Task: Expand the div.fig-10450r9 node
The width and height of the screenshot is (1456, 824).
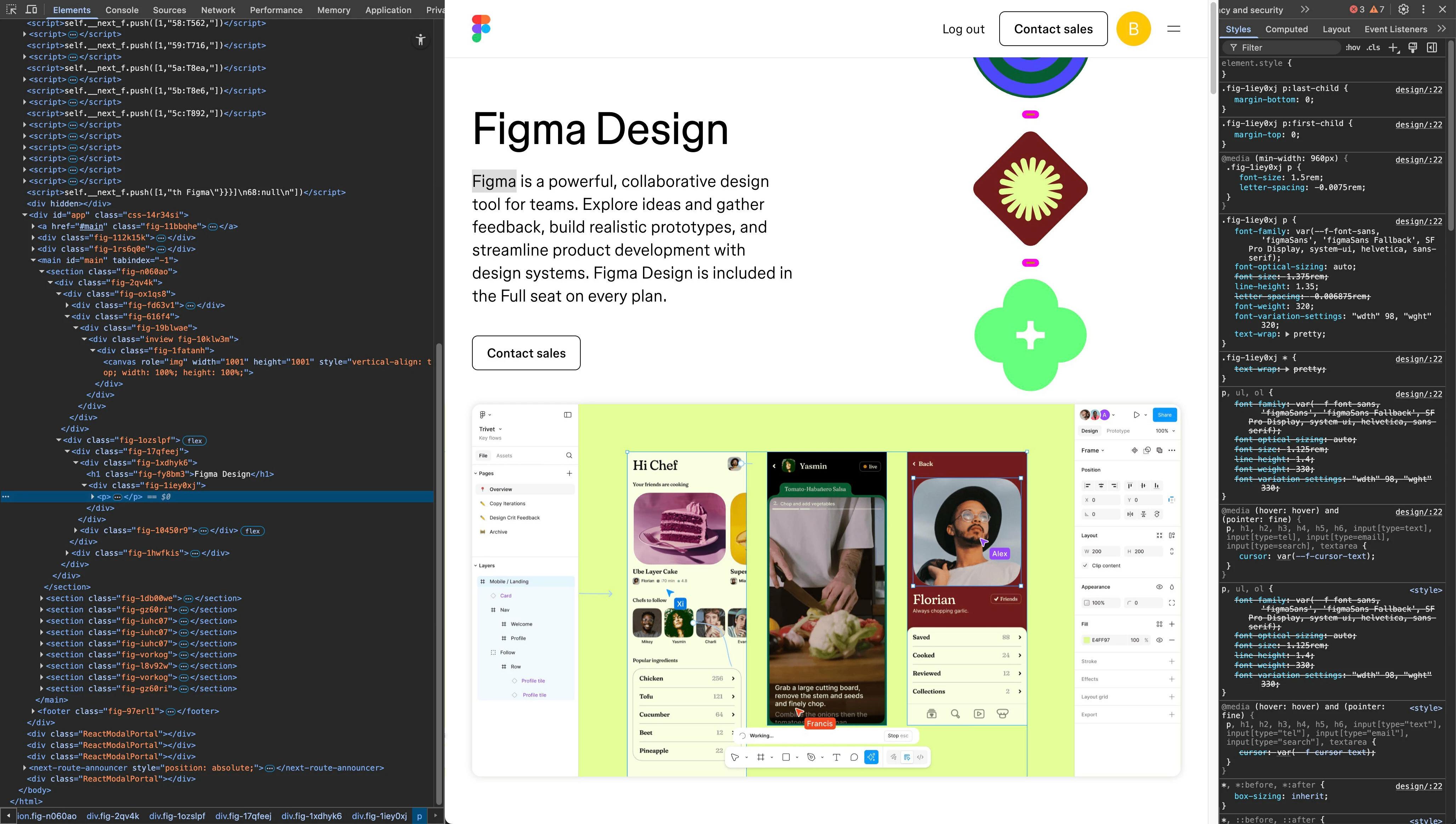Action: click(x=75, y=530)
